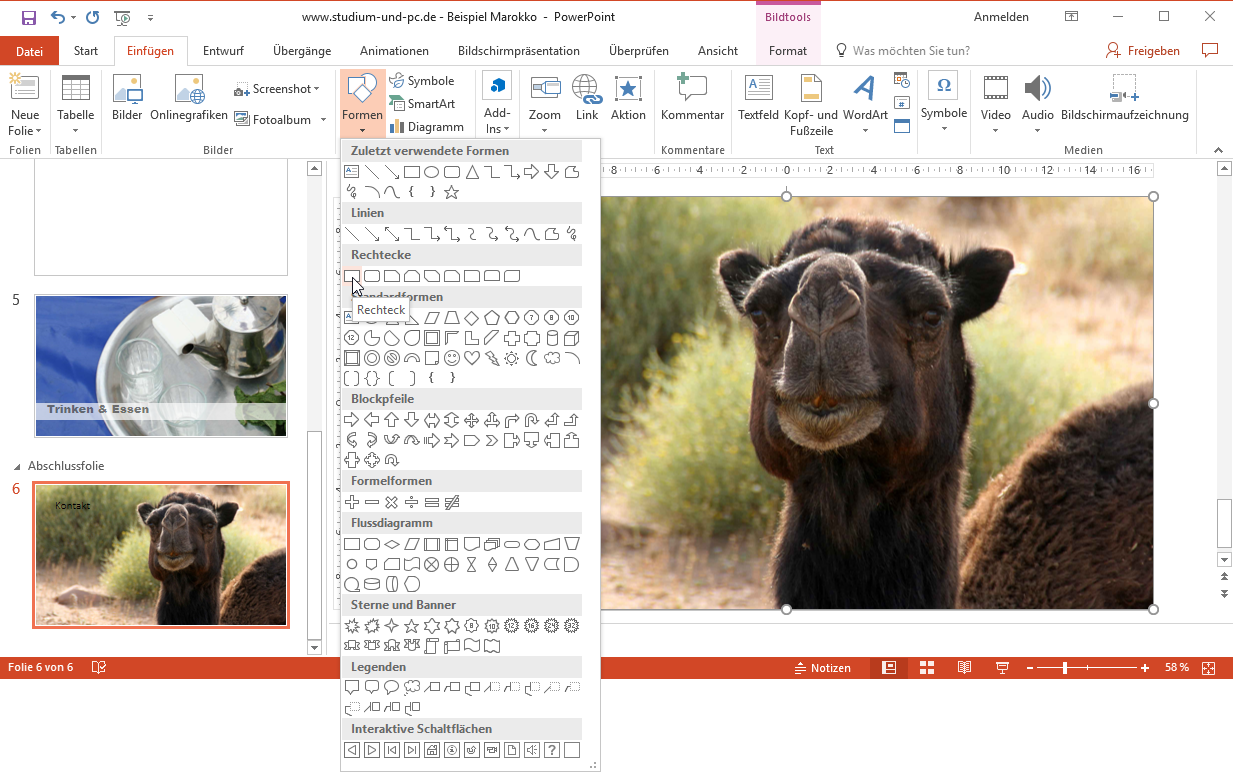Select the Help question-mark action button
Viewport: 1233px width, 772px height.
[552, 750]
